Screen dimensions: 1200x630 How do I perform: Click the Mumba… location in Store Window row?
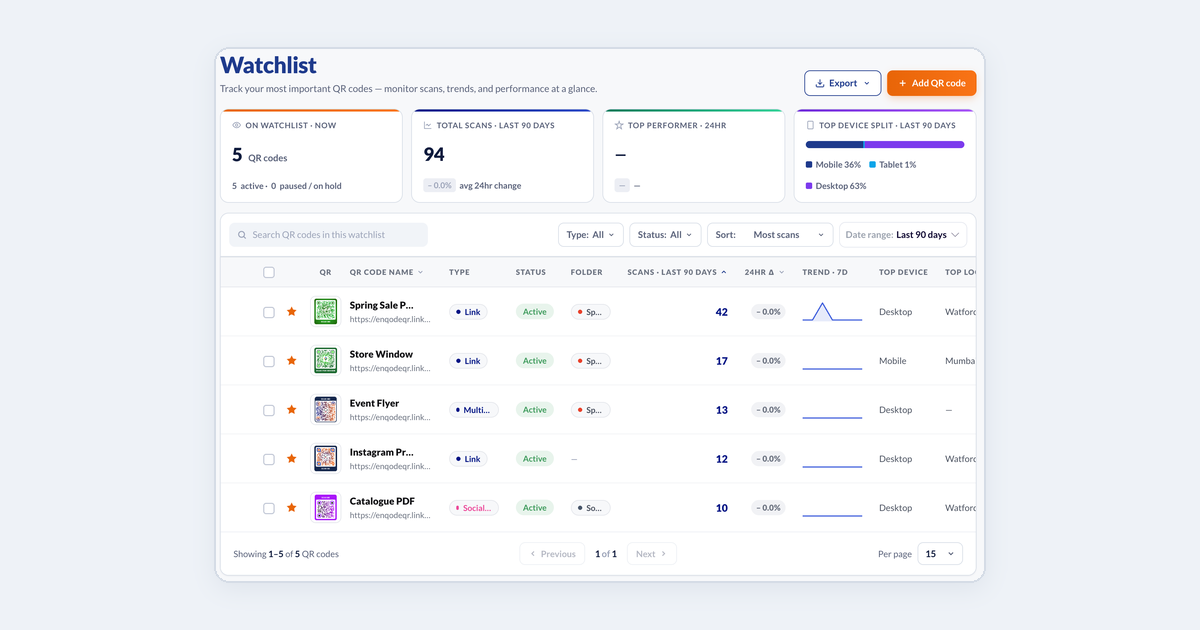[x=961, y=361]
